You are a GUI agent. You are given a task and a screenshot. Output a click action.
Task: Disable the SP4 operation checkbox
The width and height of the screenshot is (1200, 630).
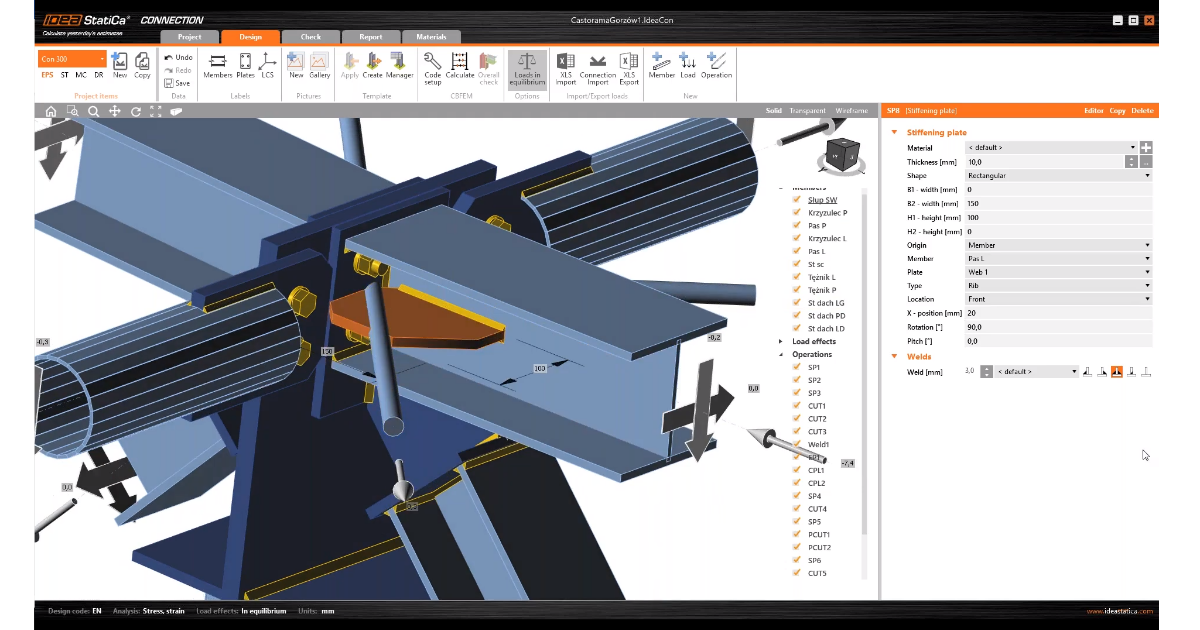coord(797,496)
